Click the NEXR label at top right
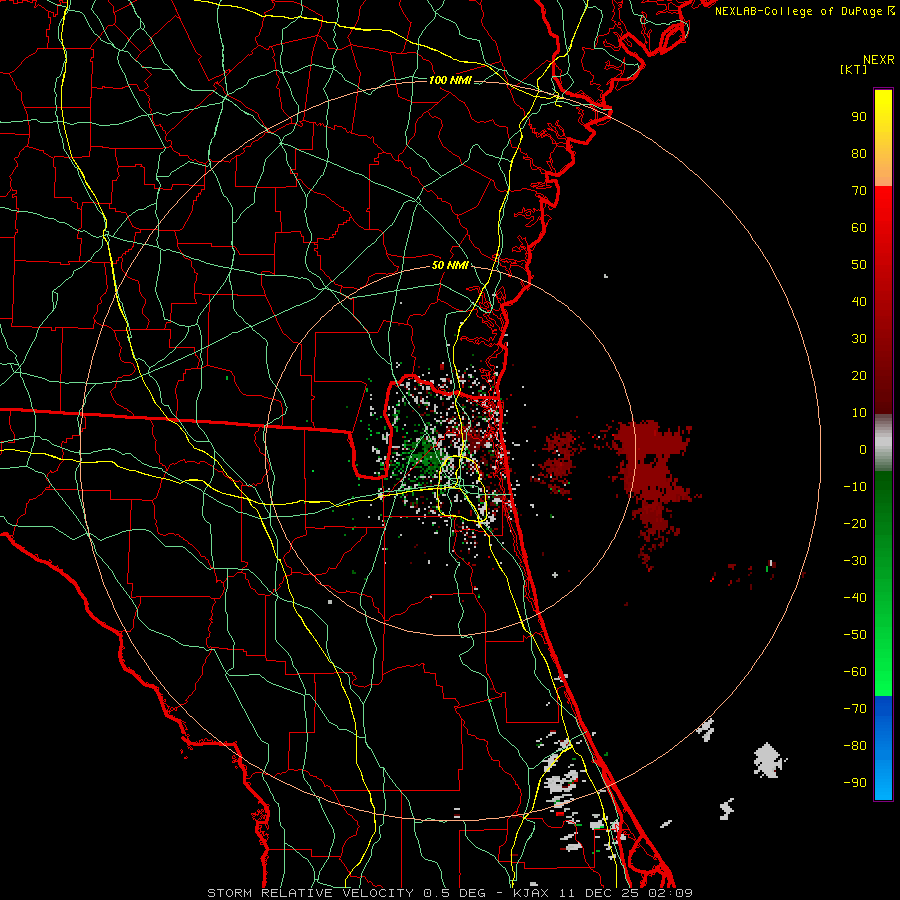This screenshot has height=900, width=900. 879,60
